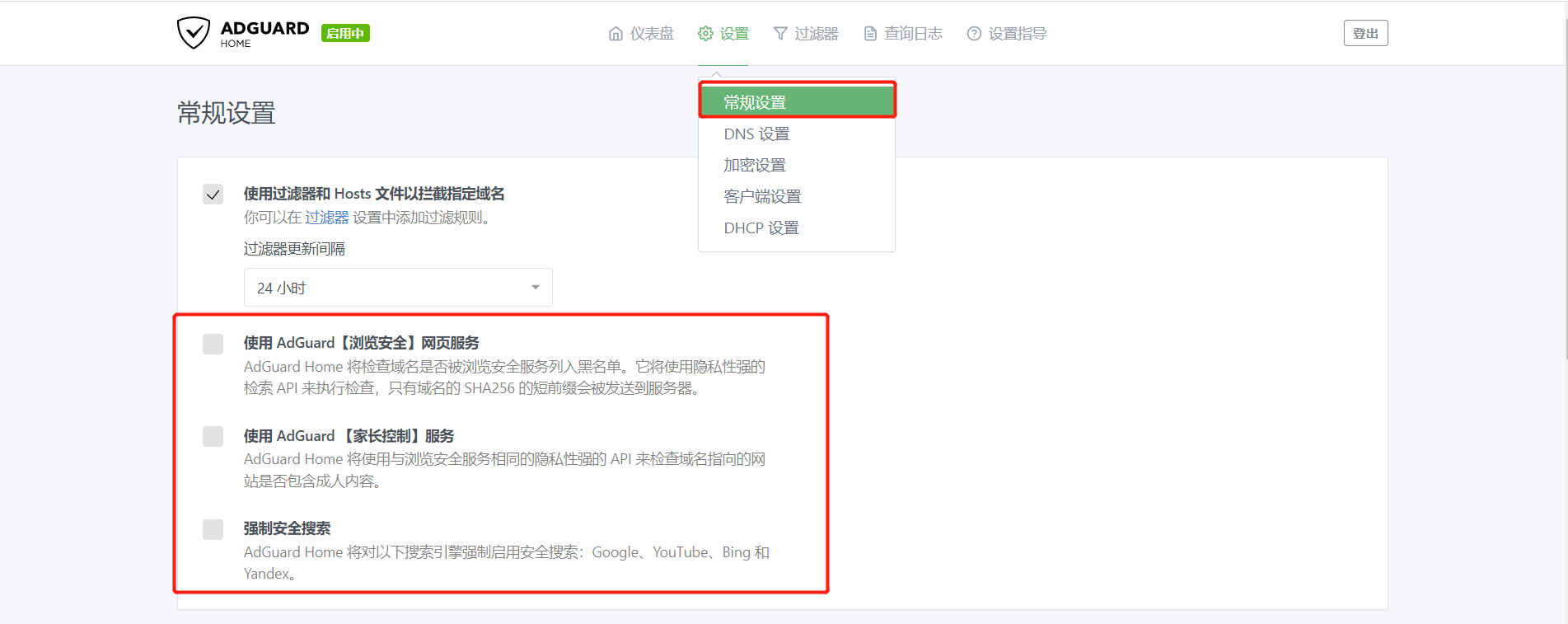Click the ADGUARD HOME logo text
Viewport: 1568px width, 624px height.
click(x=264, y=34)
